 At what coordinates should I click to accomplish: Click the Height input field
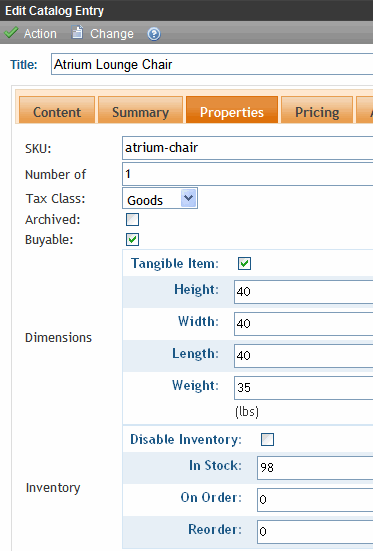303,292
